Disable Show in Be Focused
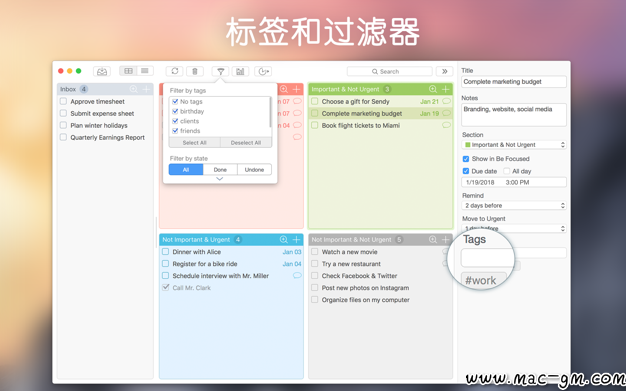 (x=466, y=159)
